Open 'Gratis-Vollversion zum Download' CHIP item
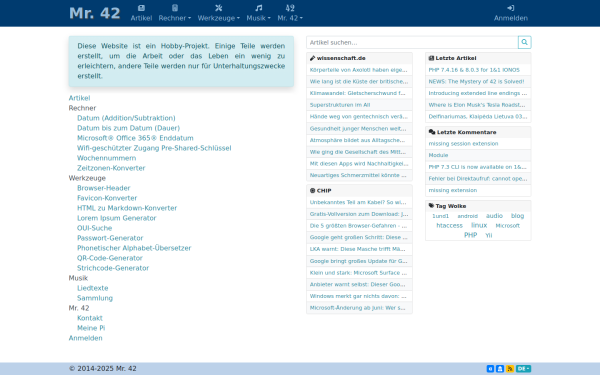The image size is (600, 375). click(x=359, y=214)
